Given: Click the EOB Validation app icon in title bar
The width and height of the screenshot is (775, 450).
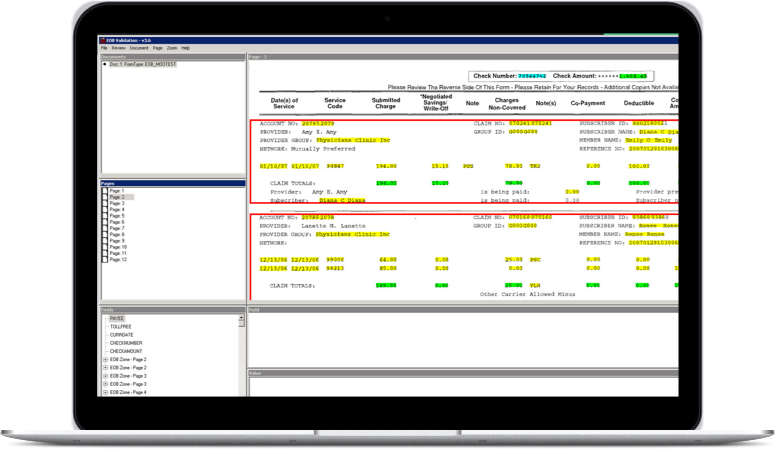Looking at the screenshot, I should click(104, 41).
